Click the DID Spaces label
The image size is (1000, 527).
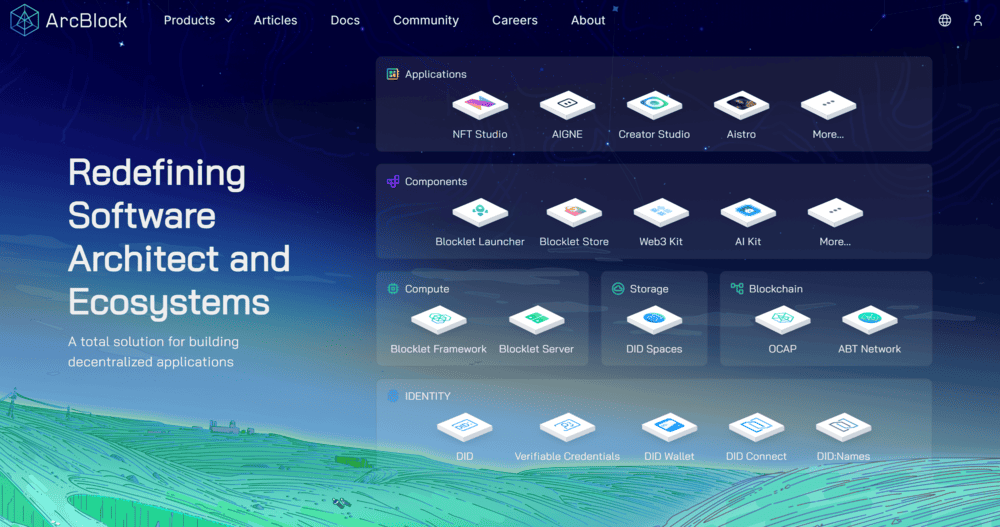tap(654, 348)
